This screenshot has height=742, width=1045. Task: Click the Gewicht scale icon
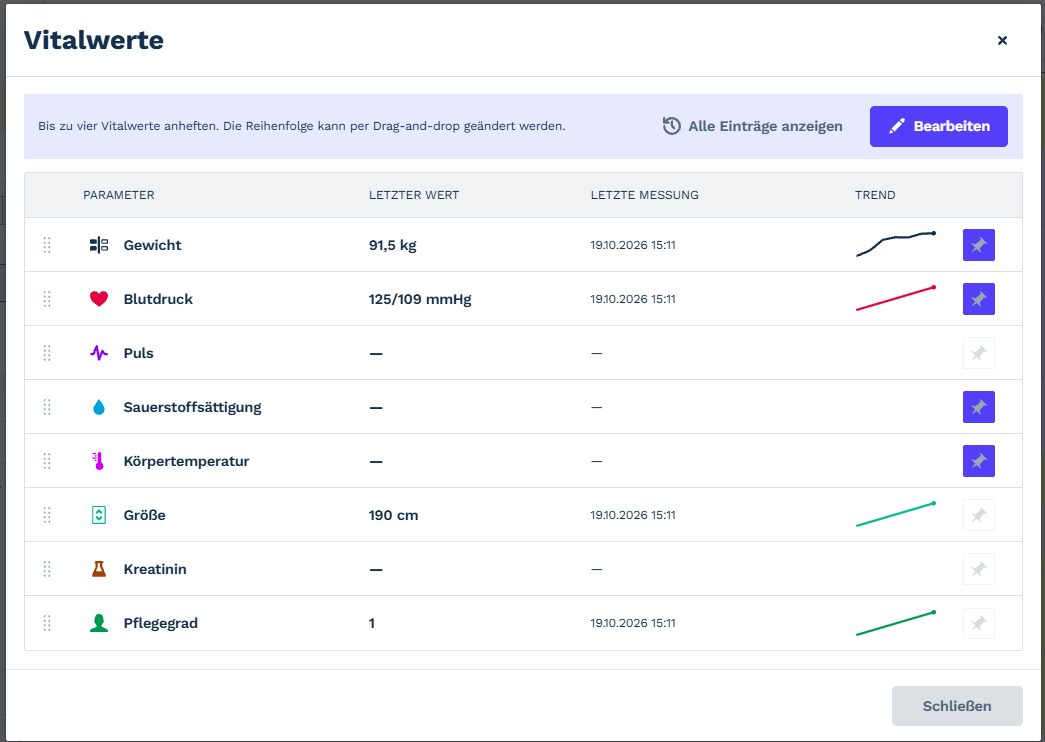pyautogui.click(x=99, y=245)
